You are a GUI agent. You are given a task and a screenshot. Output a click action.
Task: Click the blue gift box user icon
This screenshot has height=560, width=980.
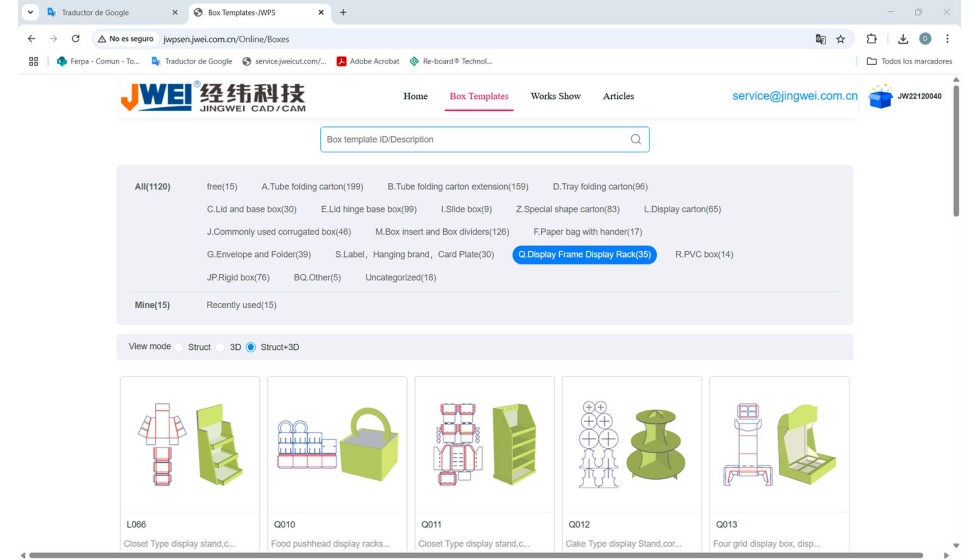pos(881,96)
